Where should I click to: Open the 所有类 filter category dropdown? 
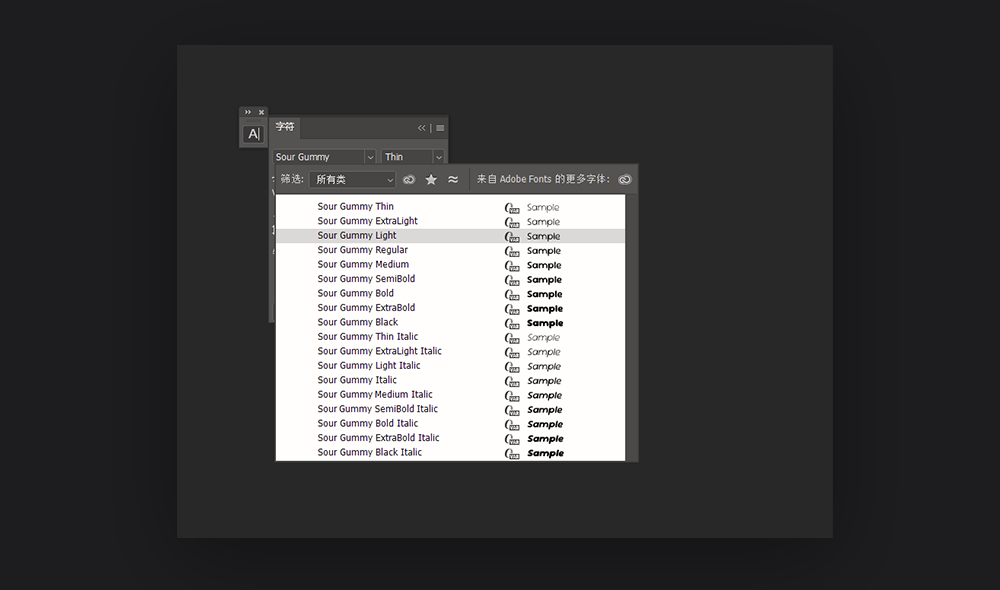coord(353,180)
